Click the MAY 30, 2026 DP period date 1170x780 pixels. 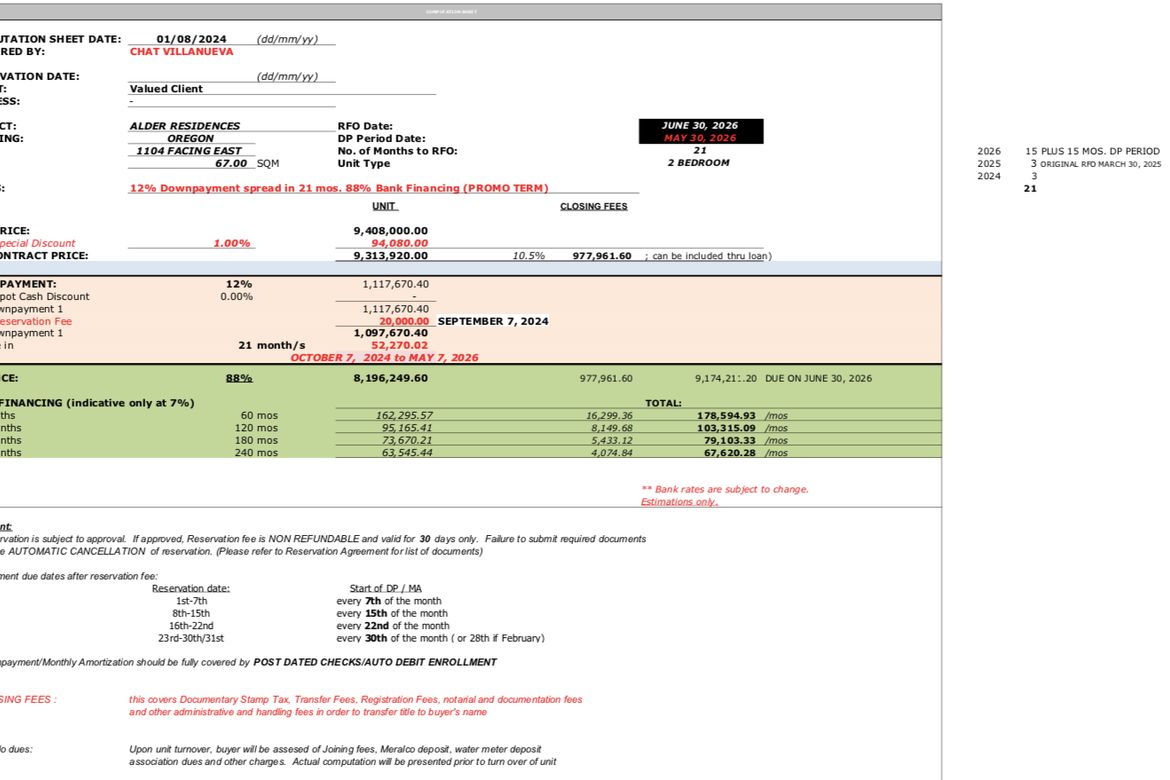pyautogui.click(x=700, y=138)
